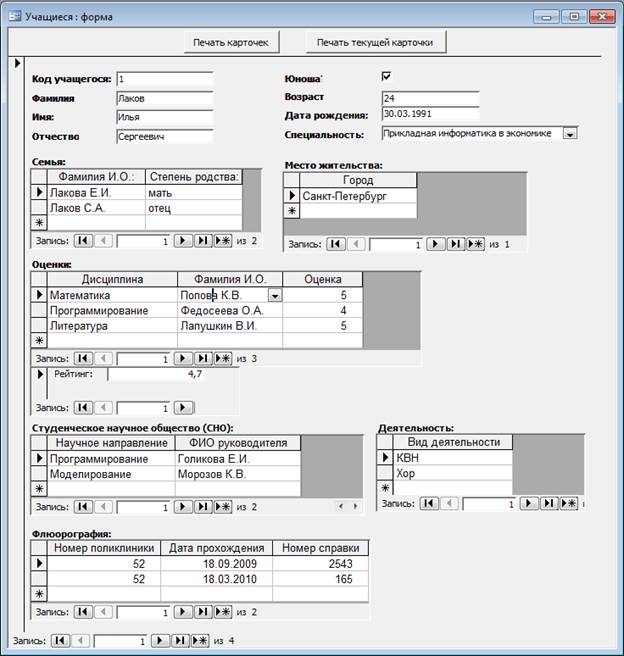Add new record in Семья navigator
The image size is (624, 656).
(223, 241)
